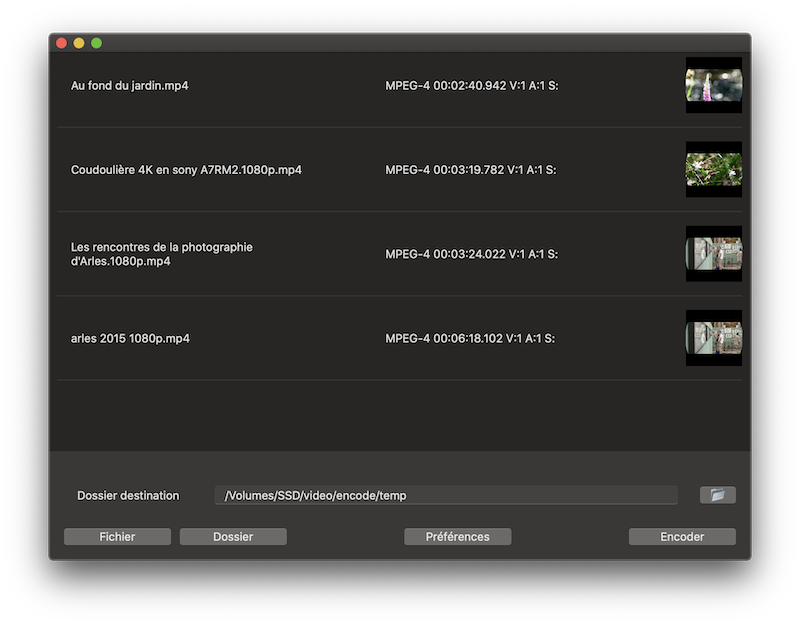
Task: Click the folder browse icon beside destination path
Action: coord(717,495)
